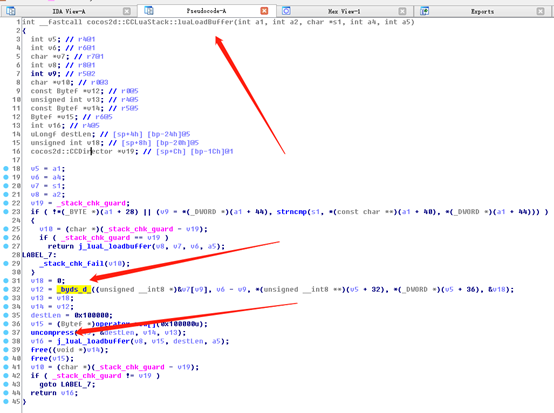Click the uncompress function call
Viewport: 554px width, 413px height.
coord(52,332)
